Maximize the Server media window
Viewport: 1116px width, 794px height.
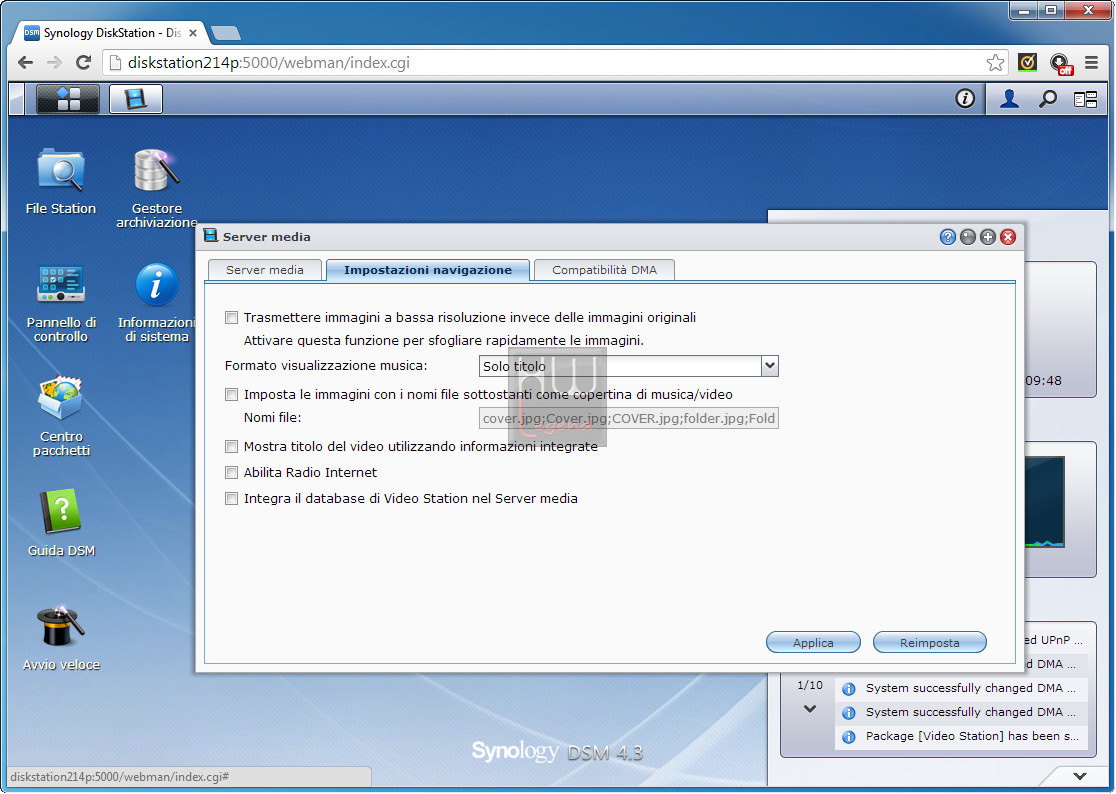987,237
